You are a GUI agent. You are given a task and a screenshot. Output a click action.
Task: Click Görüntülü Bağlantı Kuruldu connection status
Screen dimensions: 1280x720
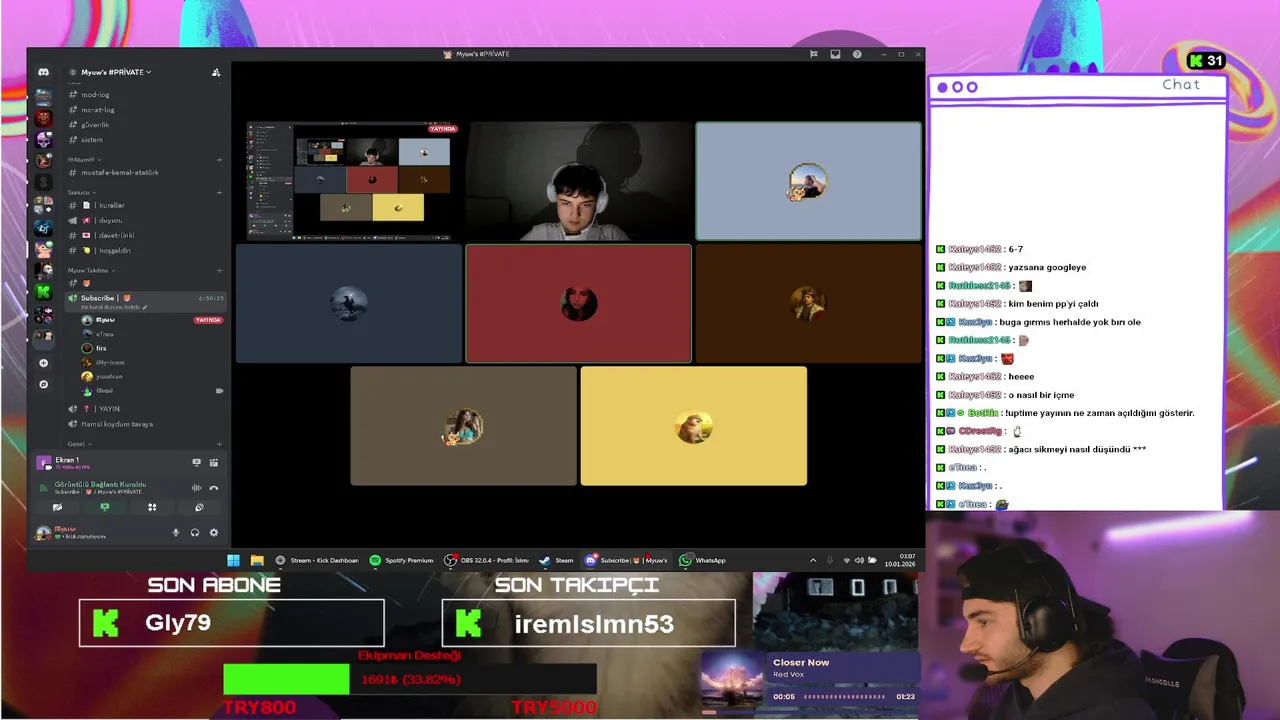[100, 485]
